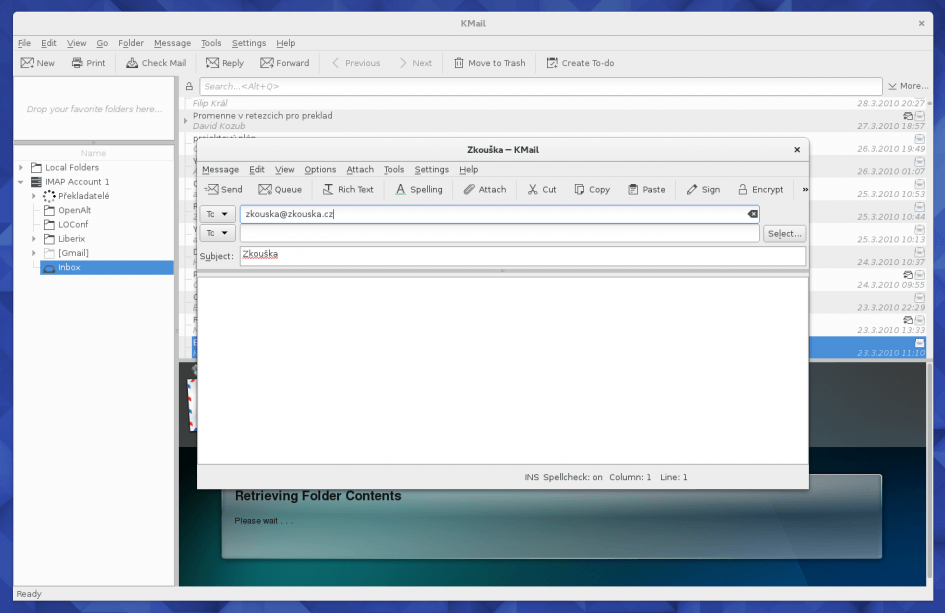Screen dimensions: 945x613
Task: Open the Help menu in composer
Action: pyautogui.click(x=468, y=169)
